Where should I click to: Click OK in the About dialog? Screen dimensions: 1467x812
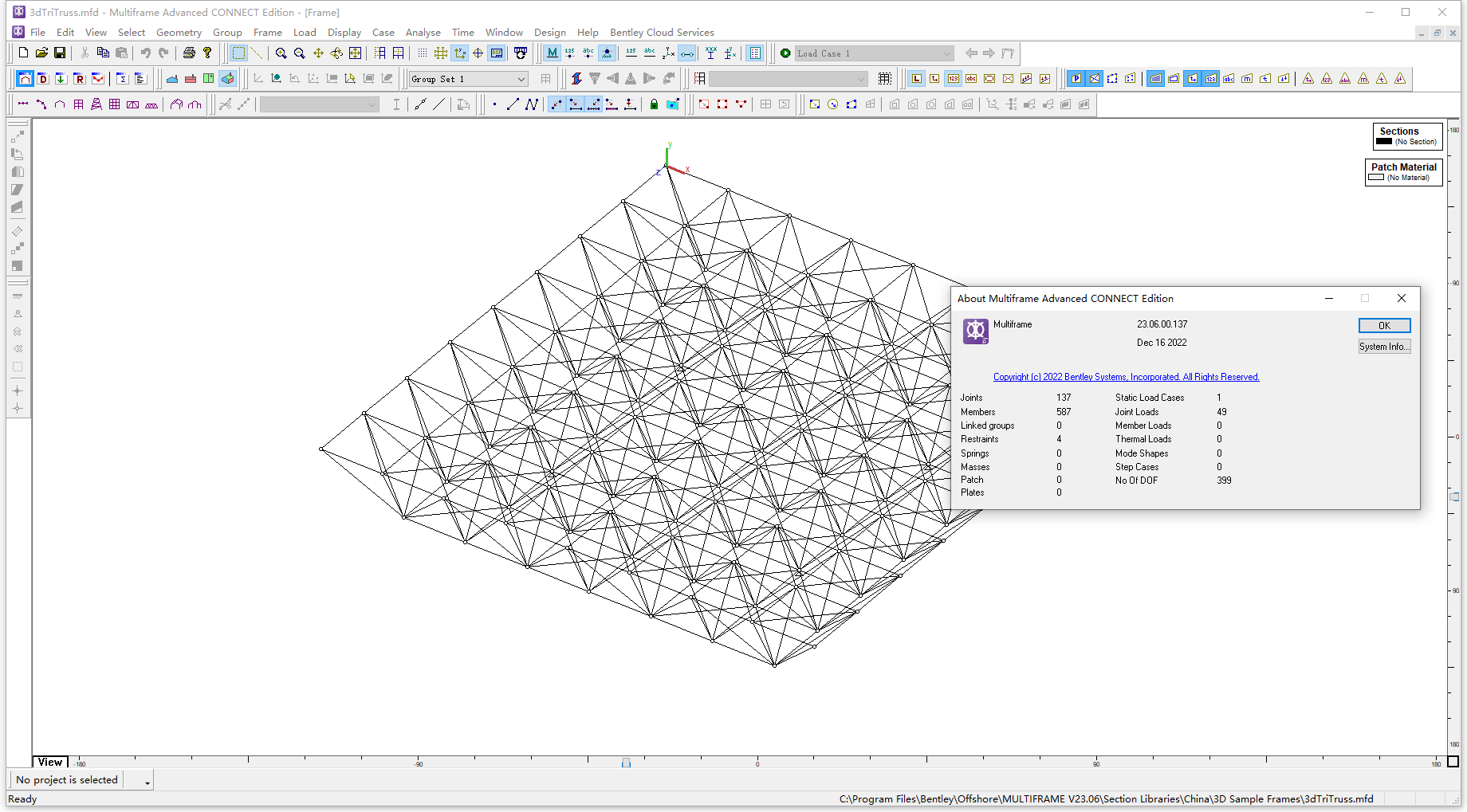1384,325
